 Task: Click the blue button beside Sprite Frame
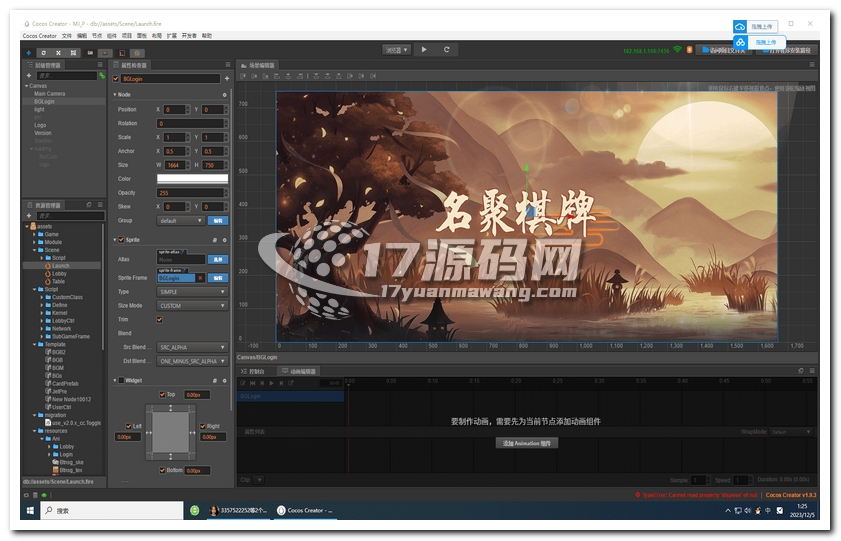(x=218, y=278)
